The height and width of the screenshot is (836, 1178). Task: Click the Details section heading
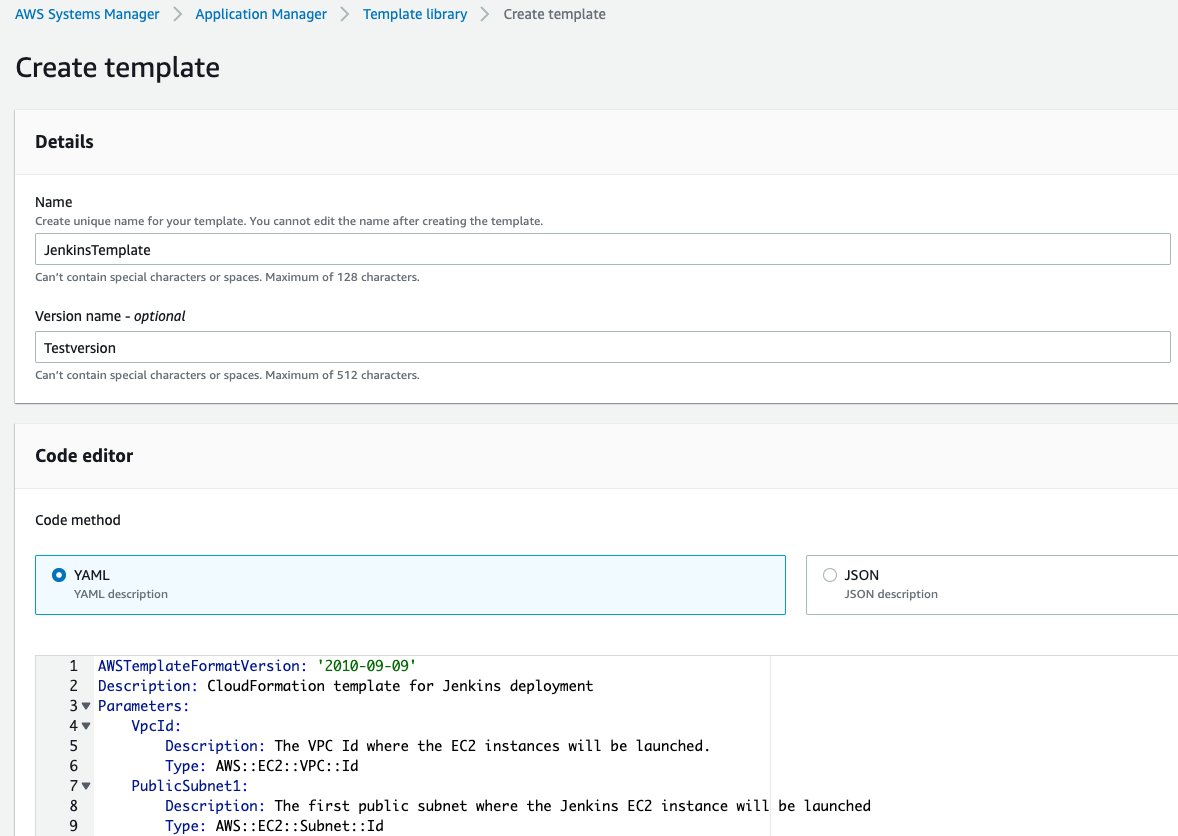(x=64, y=141)
